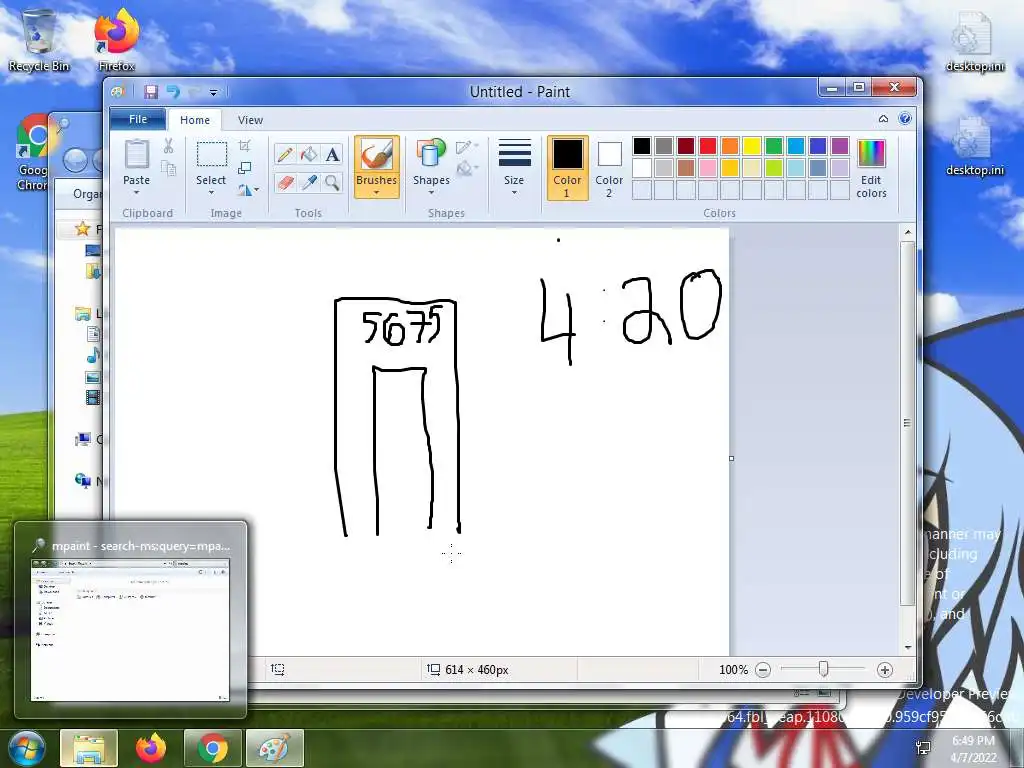
Task: Click the Paste clipboard icon
Action: coord(136,154)
